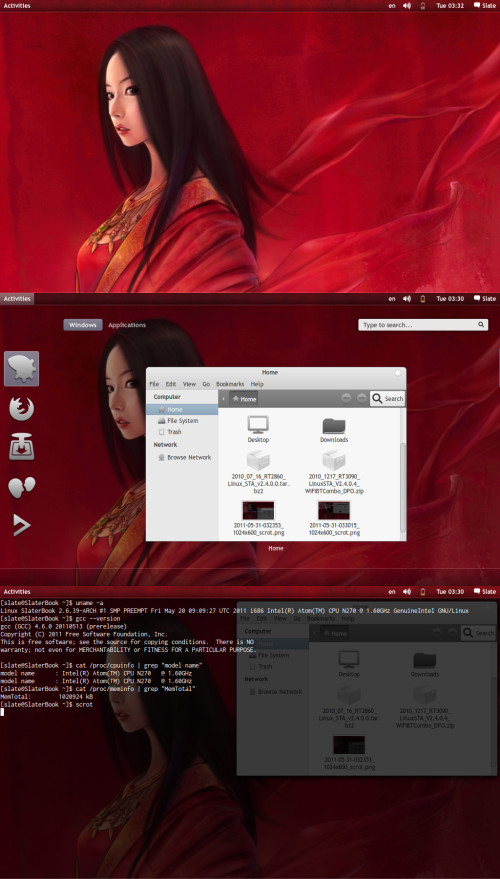The image size is (500, 879).
Task: Click the 'uname -a' command line in terminal
Action: (x=50, y=602)
